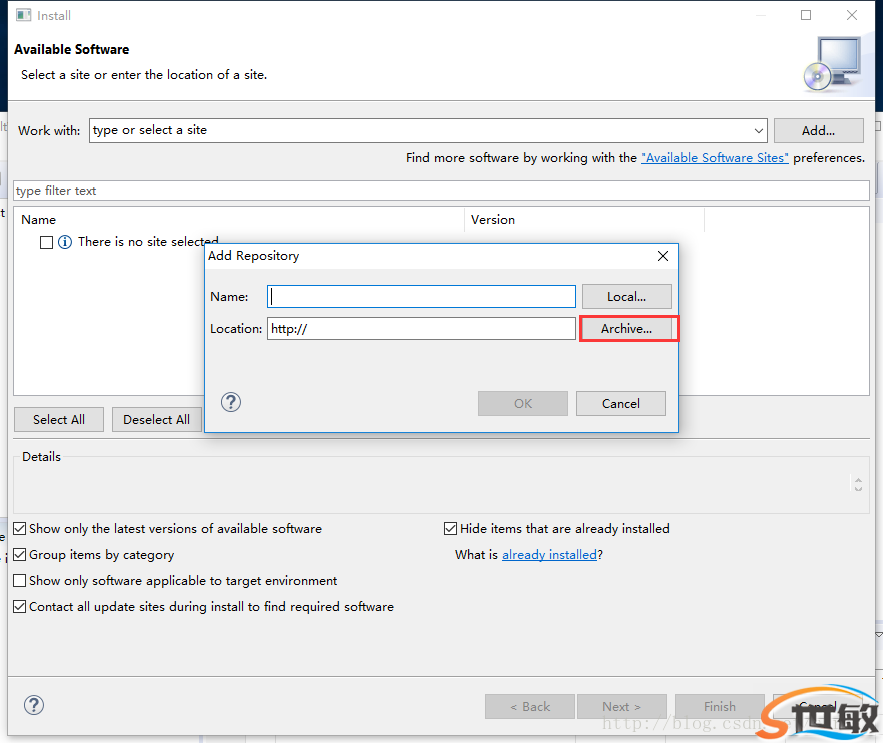
Task: Click the info icon beside 'There is no site selected'
Action: point(65,242)
